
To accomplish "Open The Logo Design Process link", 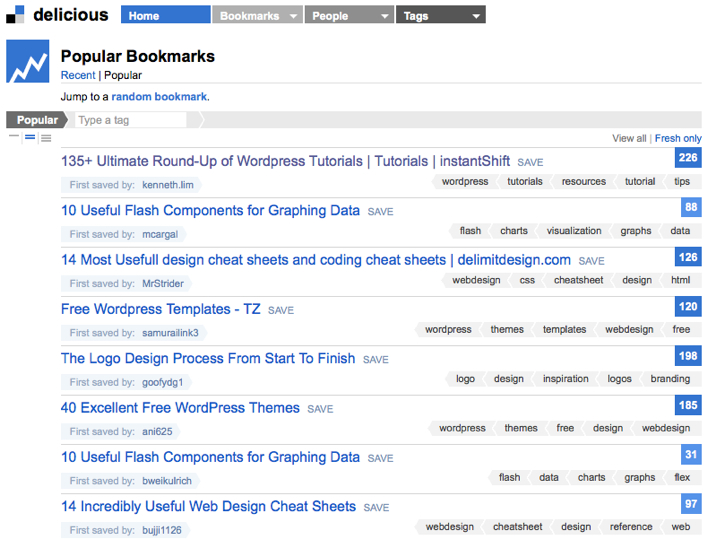I will pos(208,358).
